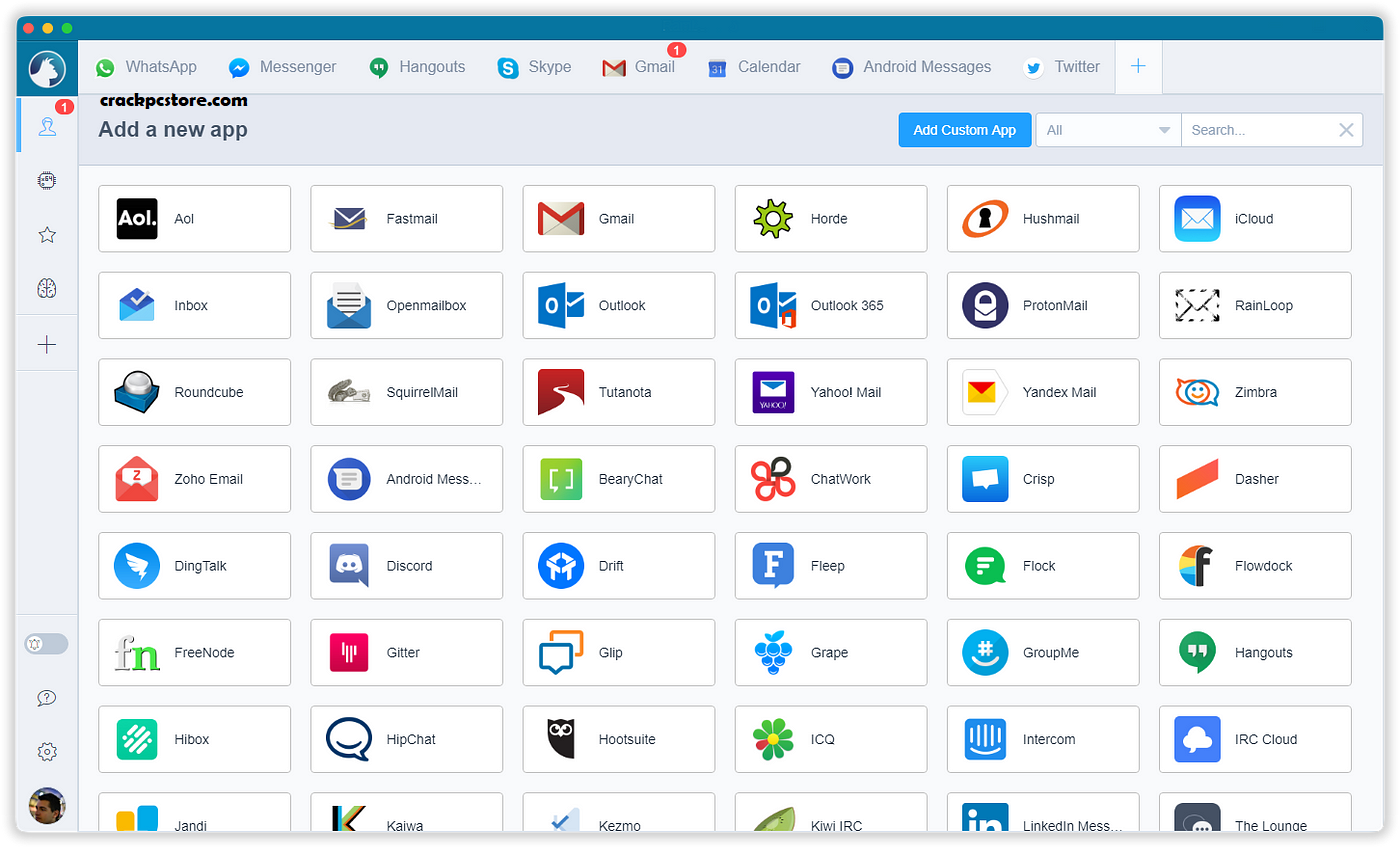Add the SquirrelMail app
Viewport: 1400px width, 848px height.
tap(407, 392)
